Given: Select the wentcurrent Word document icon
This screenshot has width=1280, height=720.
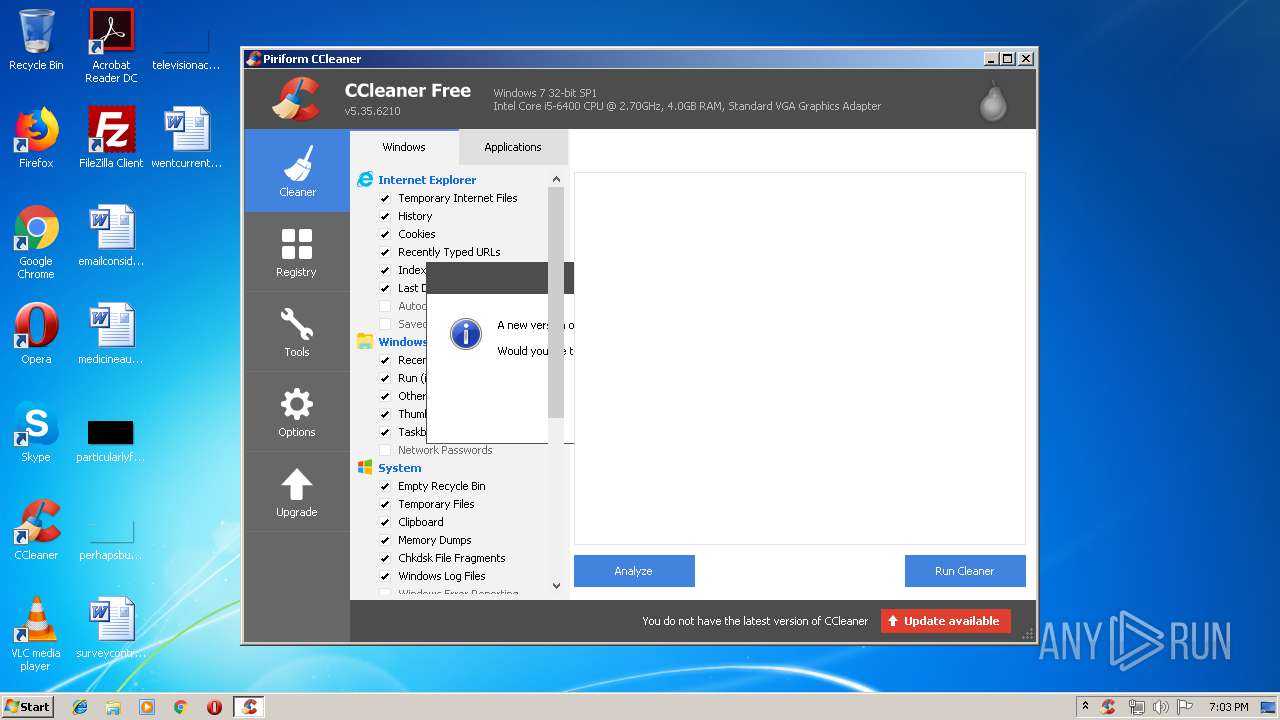Looking at the screenshot, I should (x=187, y=138).
